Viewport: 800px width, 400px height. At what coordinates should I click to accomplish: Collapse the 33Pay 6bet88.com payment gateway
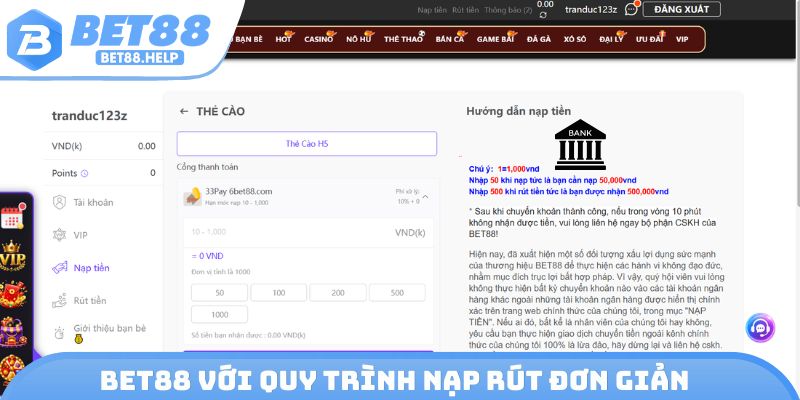425,196
